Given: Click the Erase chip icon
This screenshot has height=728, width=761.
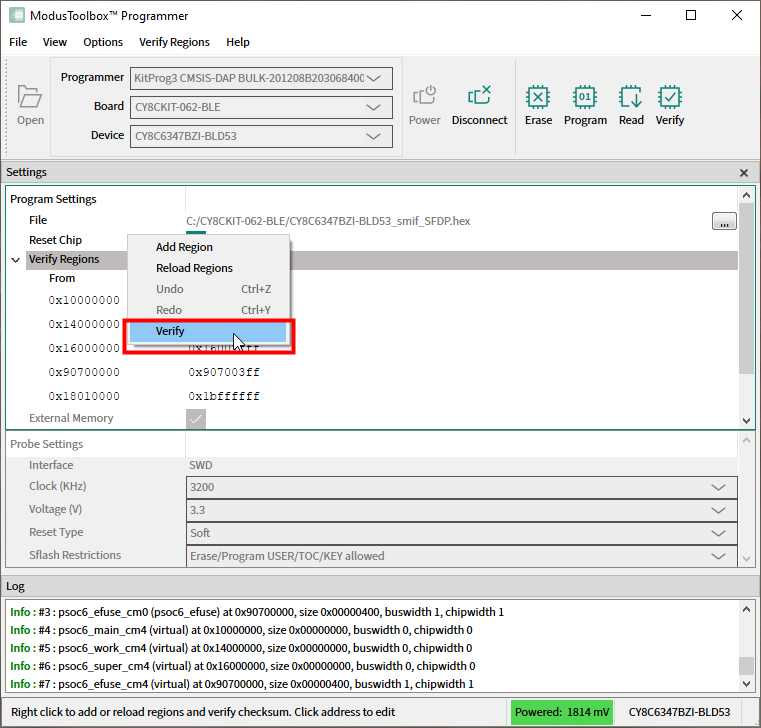Looking at the screenshot, I should click(538, 97).
